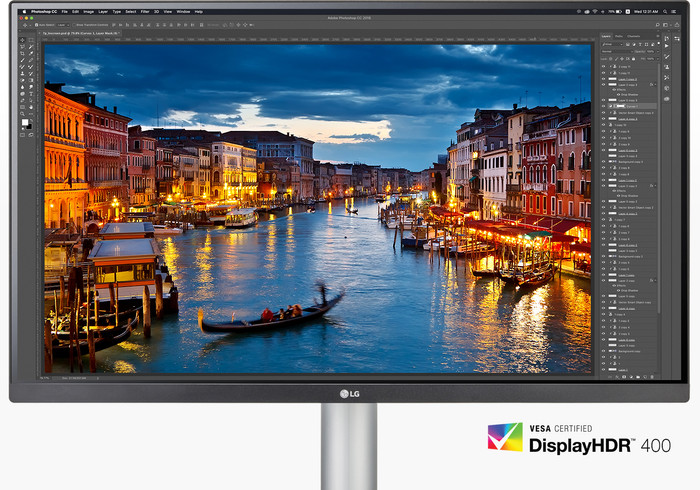
Task: Open the Filter menu
Action: (x=145, y=12)
